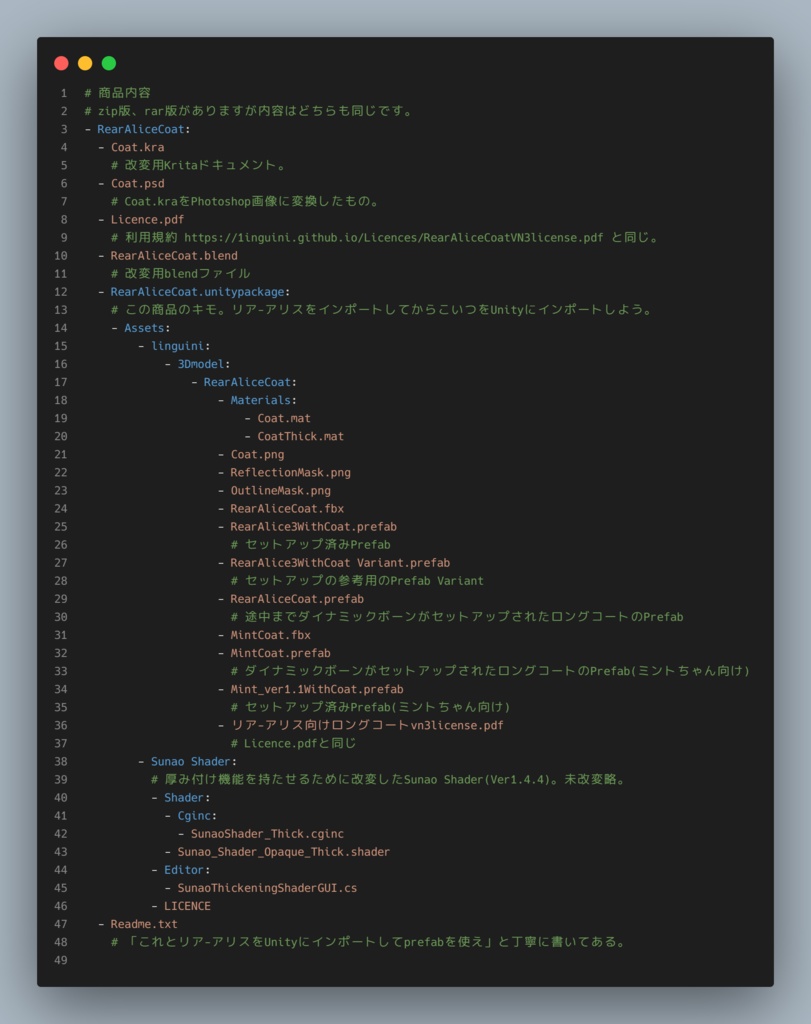The height and width of the screenshot is (1024, 811).
Task: Select the Coat.kra file entry
Action: coord(137,147)
